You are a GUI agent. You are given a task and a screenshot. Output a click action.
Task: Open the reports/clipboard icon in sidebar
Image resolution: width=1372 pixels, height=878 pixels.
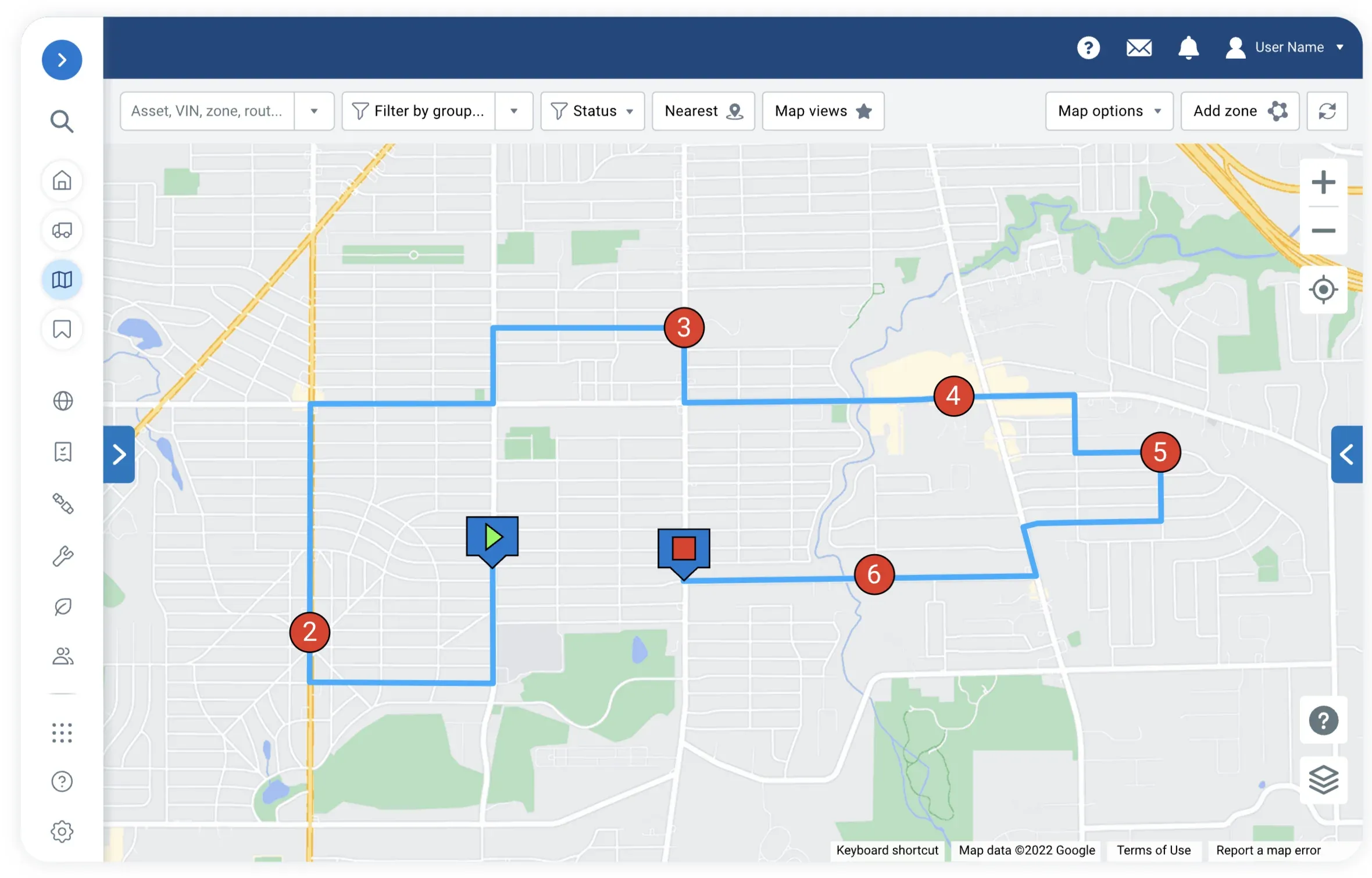click(x=61, y=452)
